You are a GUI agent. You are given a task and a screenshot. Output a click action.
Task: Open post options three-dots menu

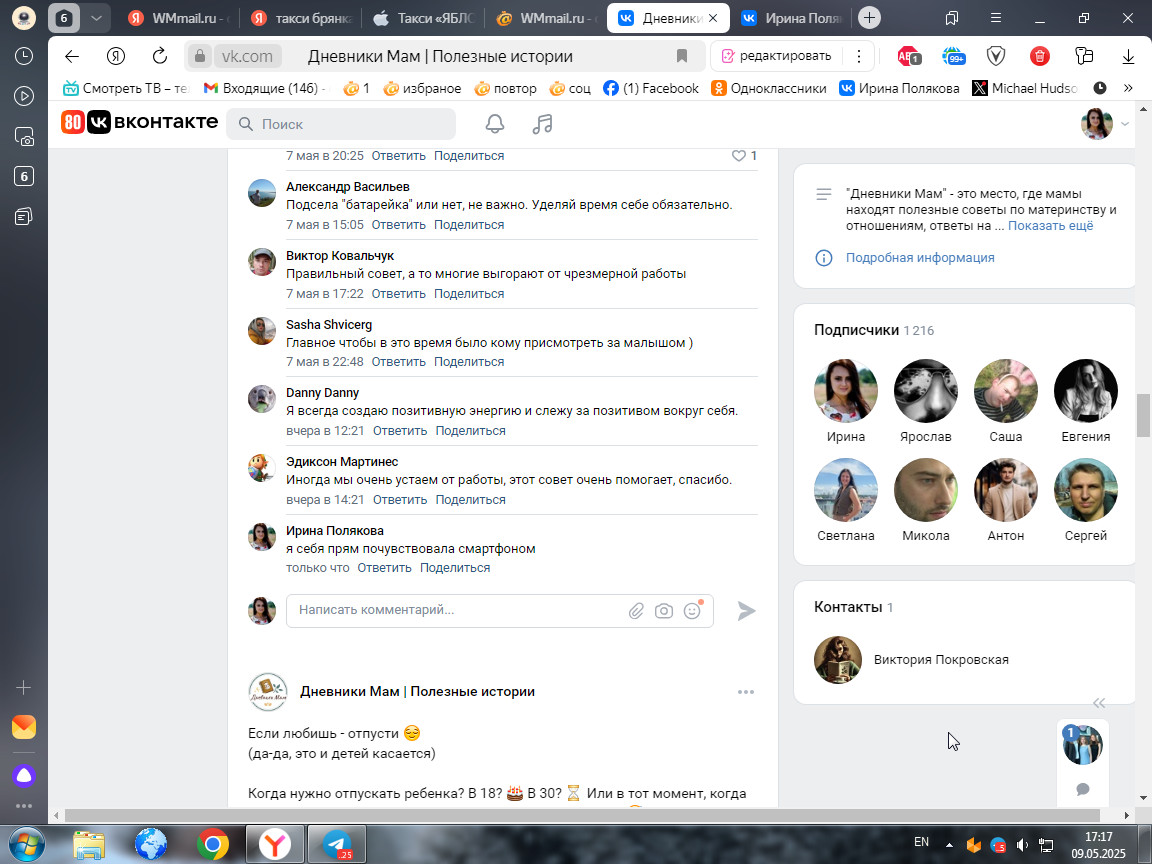746,692
